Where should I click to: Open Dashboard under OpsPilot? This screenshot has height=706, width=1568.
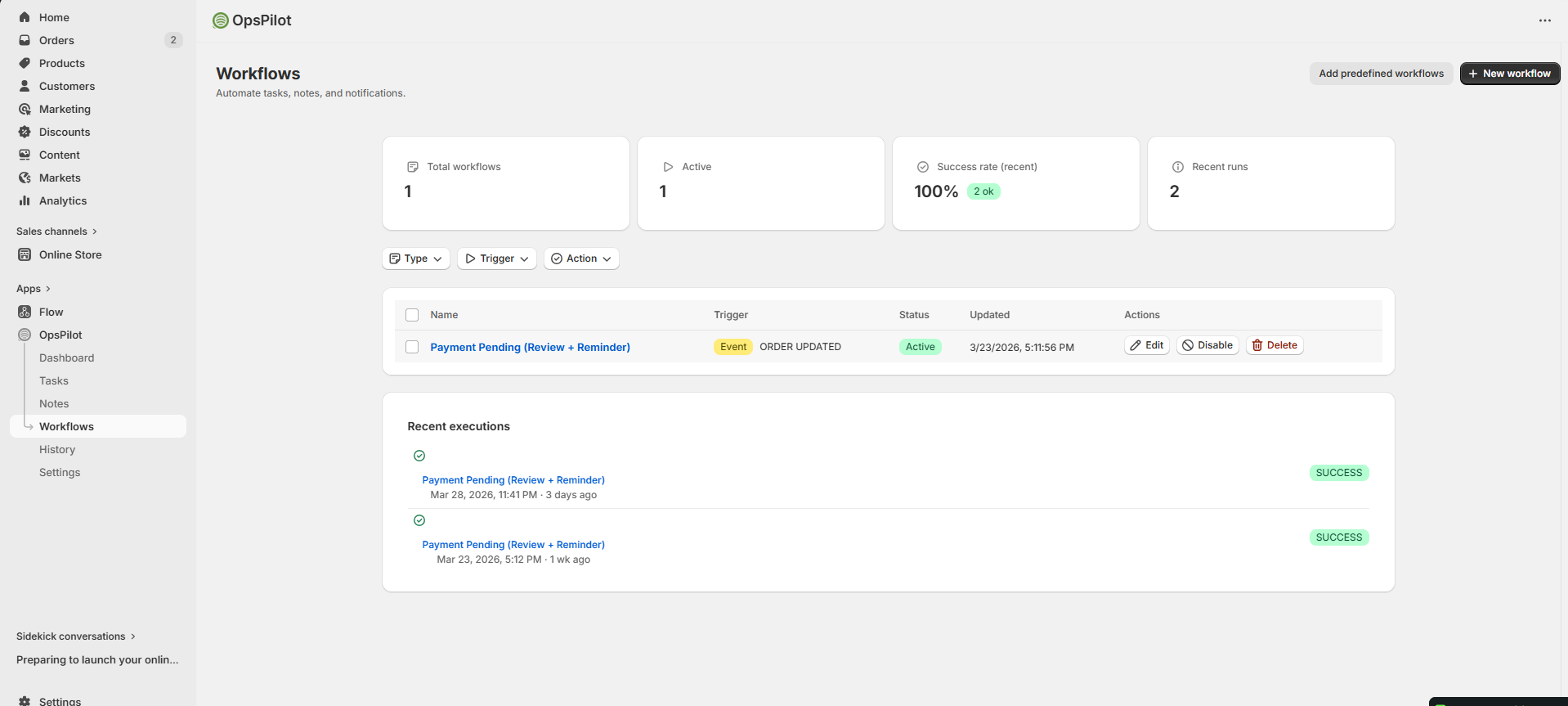point(66,357)
